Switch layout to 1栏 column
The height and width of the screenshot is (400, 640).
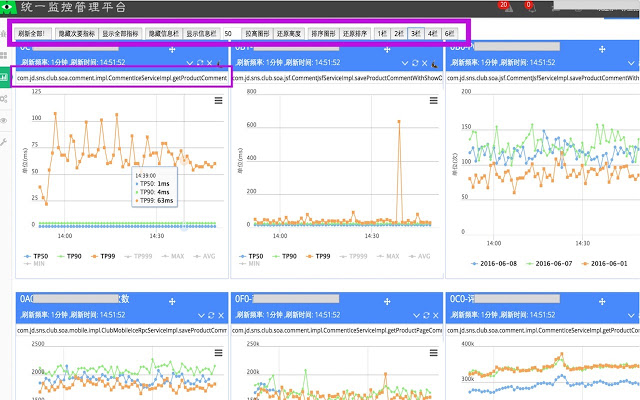pos(382,33)
